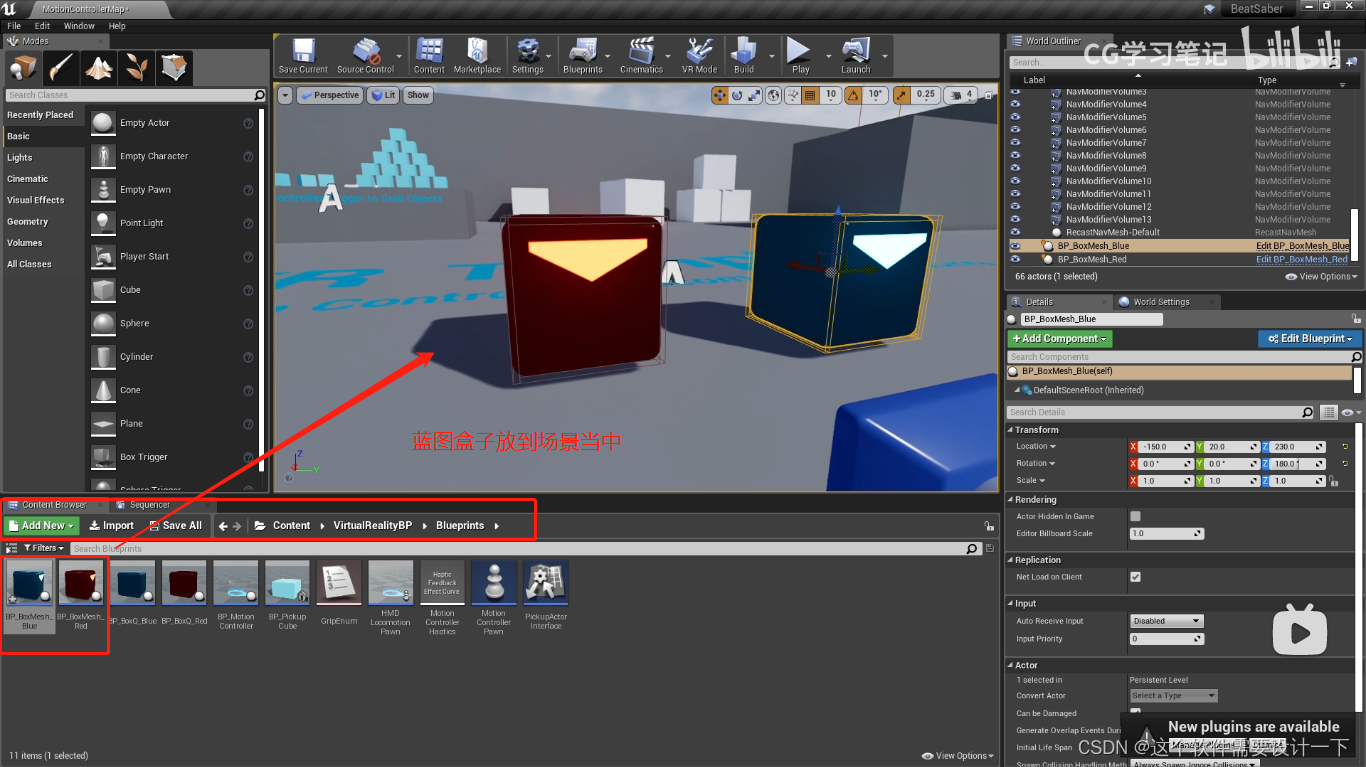Open Source Control from the toolbar
Screen dimensions: 1366x767
coord(365,55)
